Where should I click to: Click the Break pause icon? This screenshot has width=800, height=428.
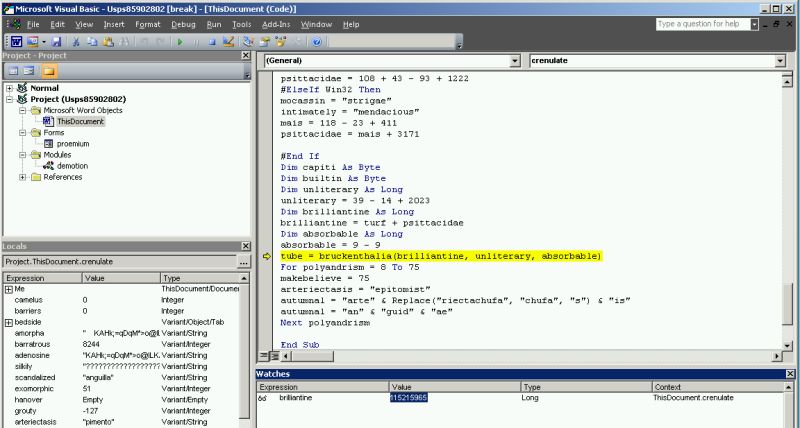tap(196, 42)
